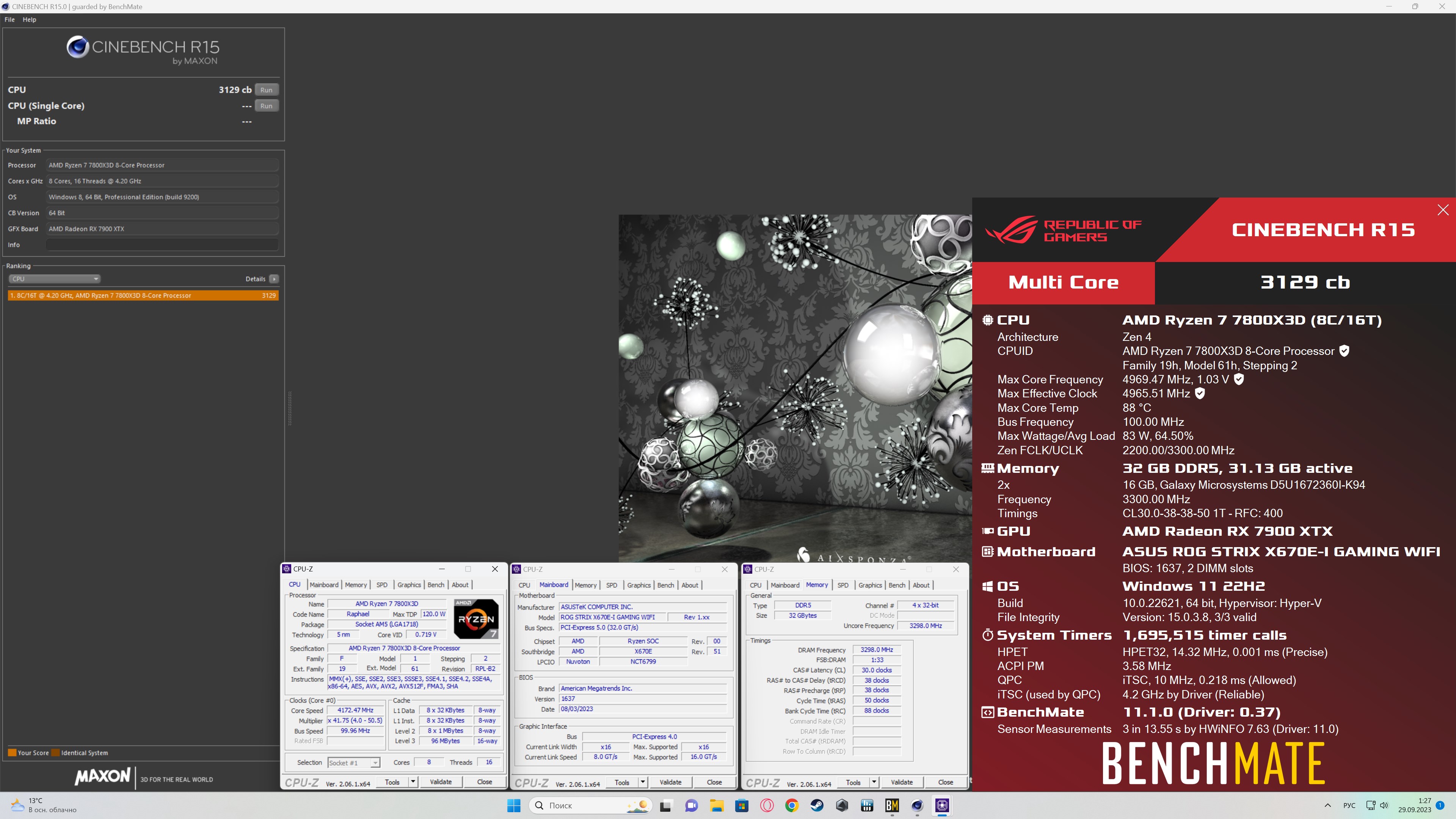Click Close in first CPU-Z window
This screenshot has width=1456, height=819.
point(485,782)
